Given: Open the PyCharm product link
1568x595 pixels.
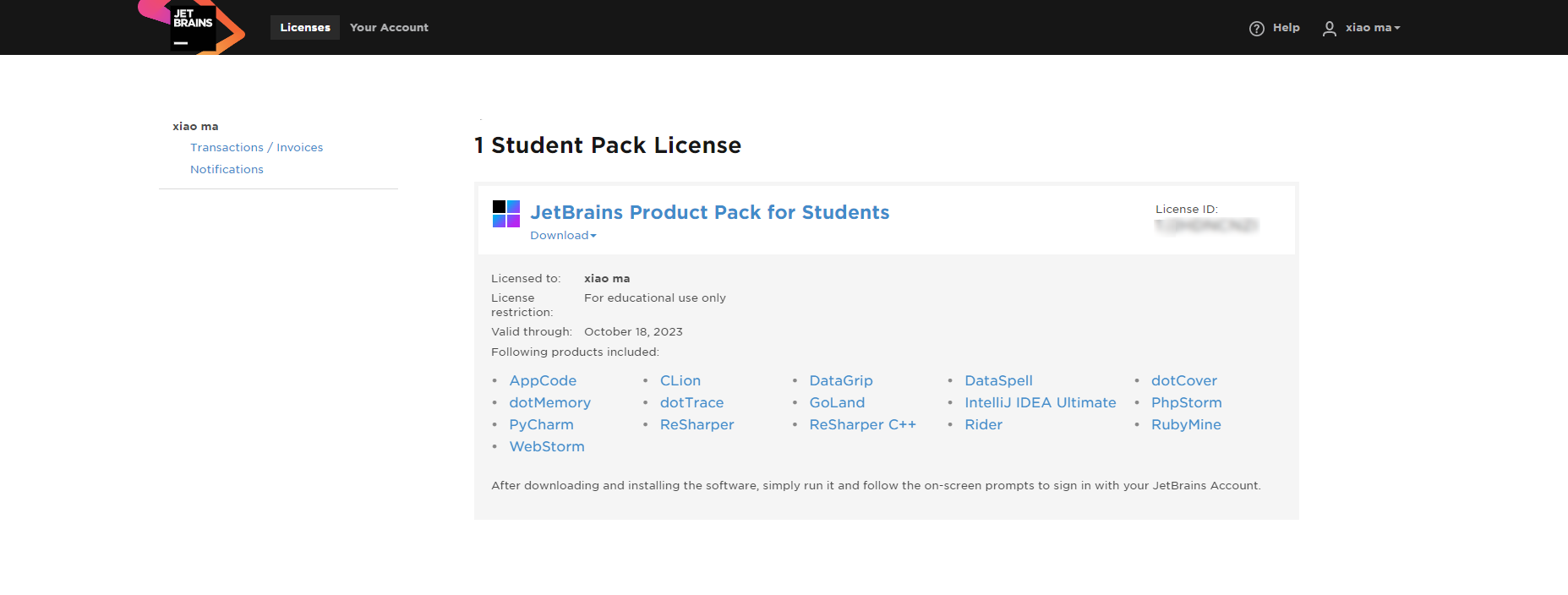Looking at the screenshot, I should pyautogui.click(x=541, y=424).
